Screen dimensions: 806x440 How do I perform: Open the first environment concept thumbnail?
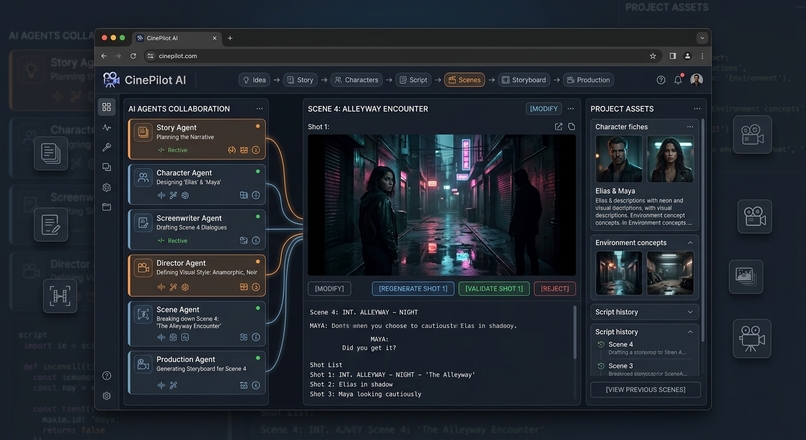click(619, 273)
